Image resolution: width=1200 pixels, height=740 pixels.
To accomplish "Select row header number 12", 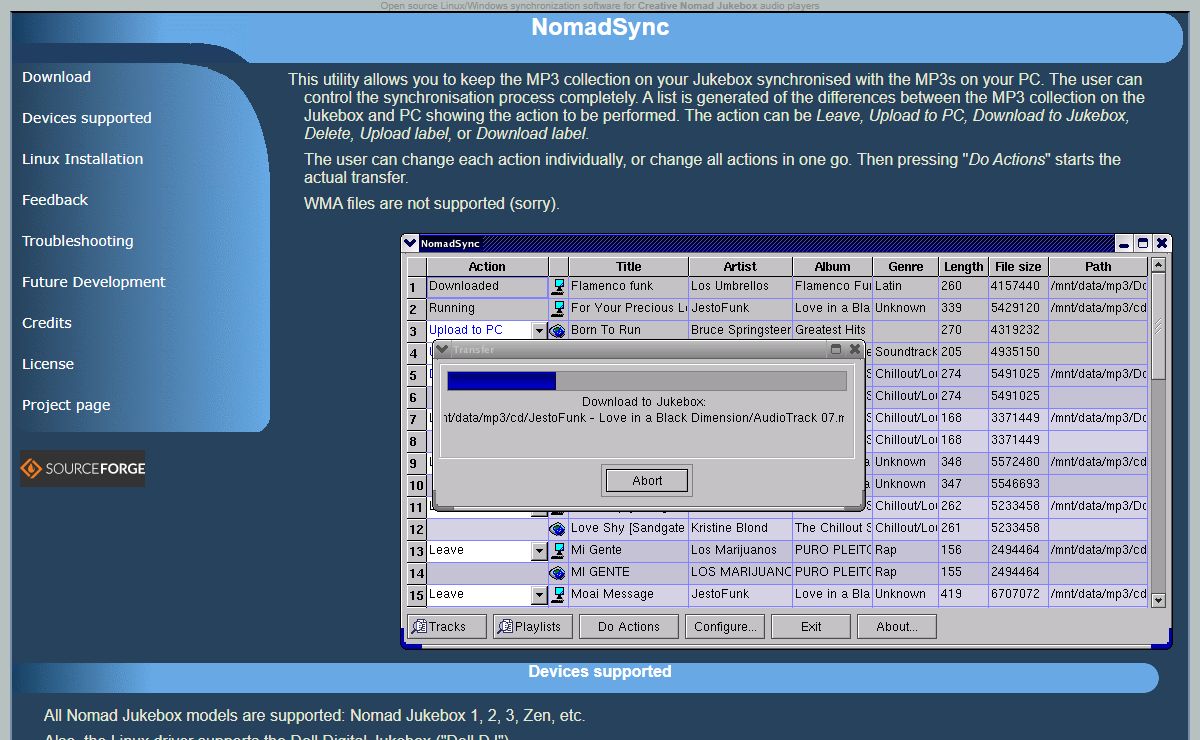I will click(x=416, y=528).
